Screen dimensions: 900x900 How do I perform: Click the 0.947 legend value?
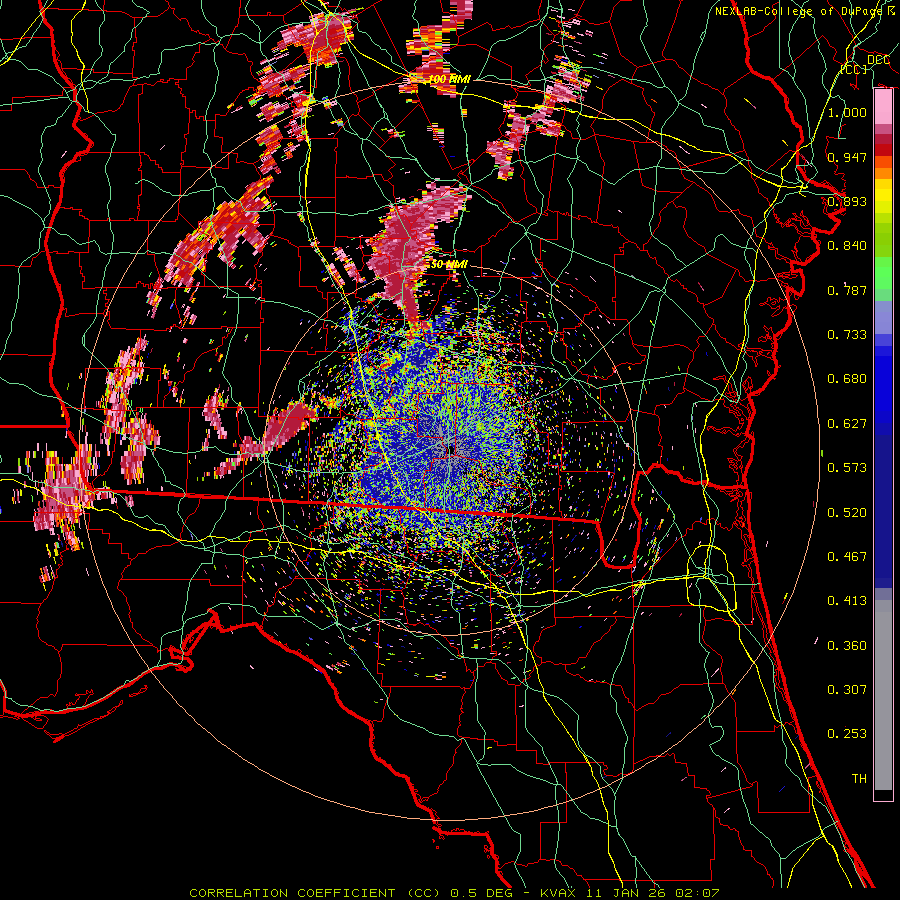[x=847, y=157]
